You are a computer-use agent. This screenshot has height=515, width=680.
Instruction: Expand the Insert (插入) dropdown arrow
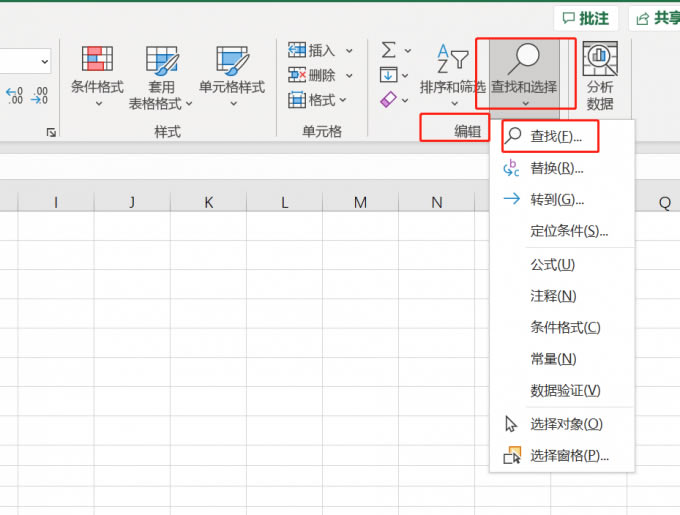[x=349, y=50]
